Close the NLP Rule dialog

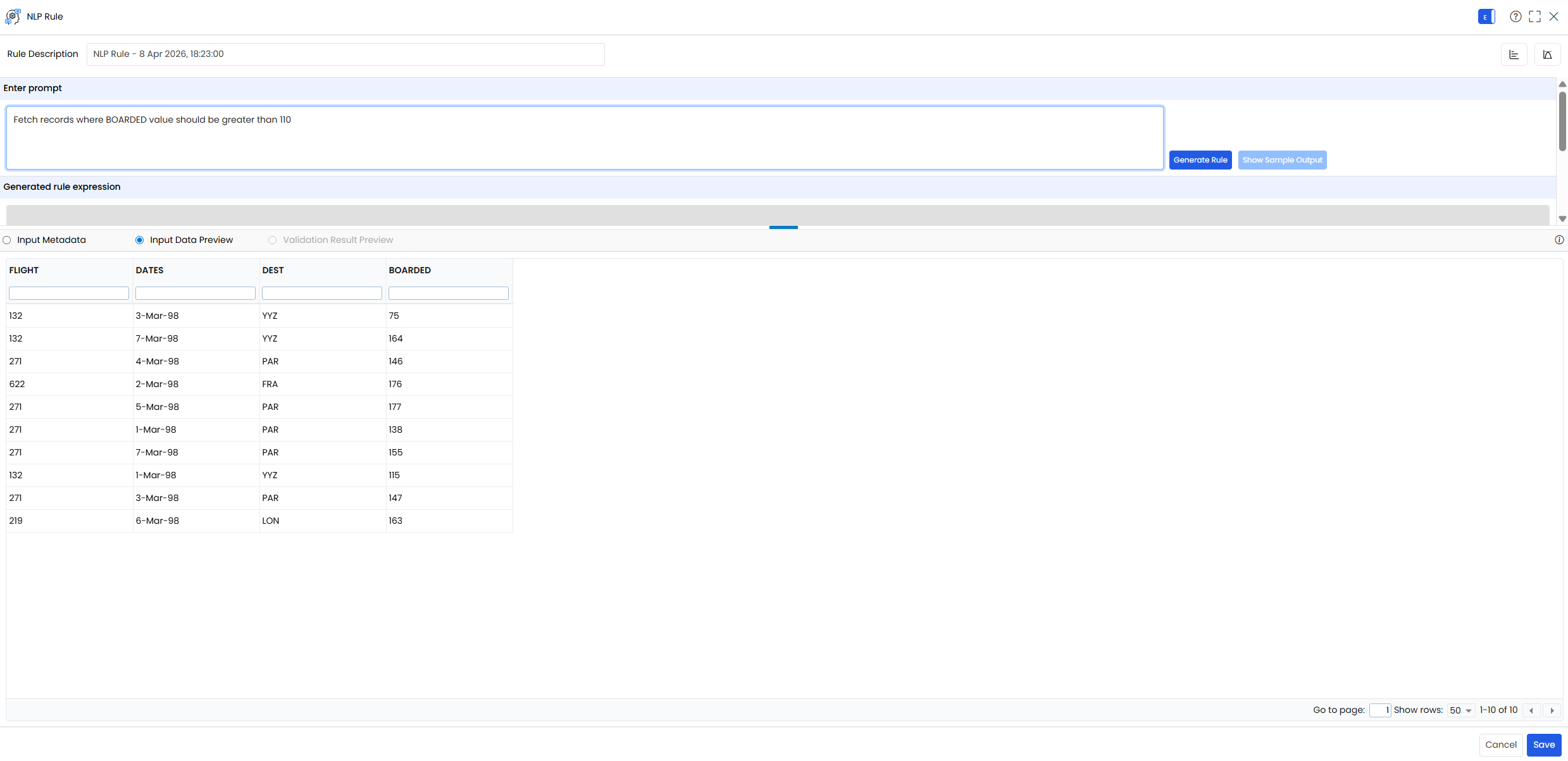point(1553,17)
